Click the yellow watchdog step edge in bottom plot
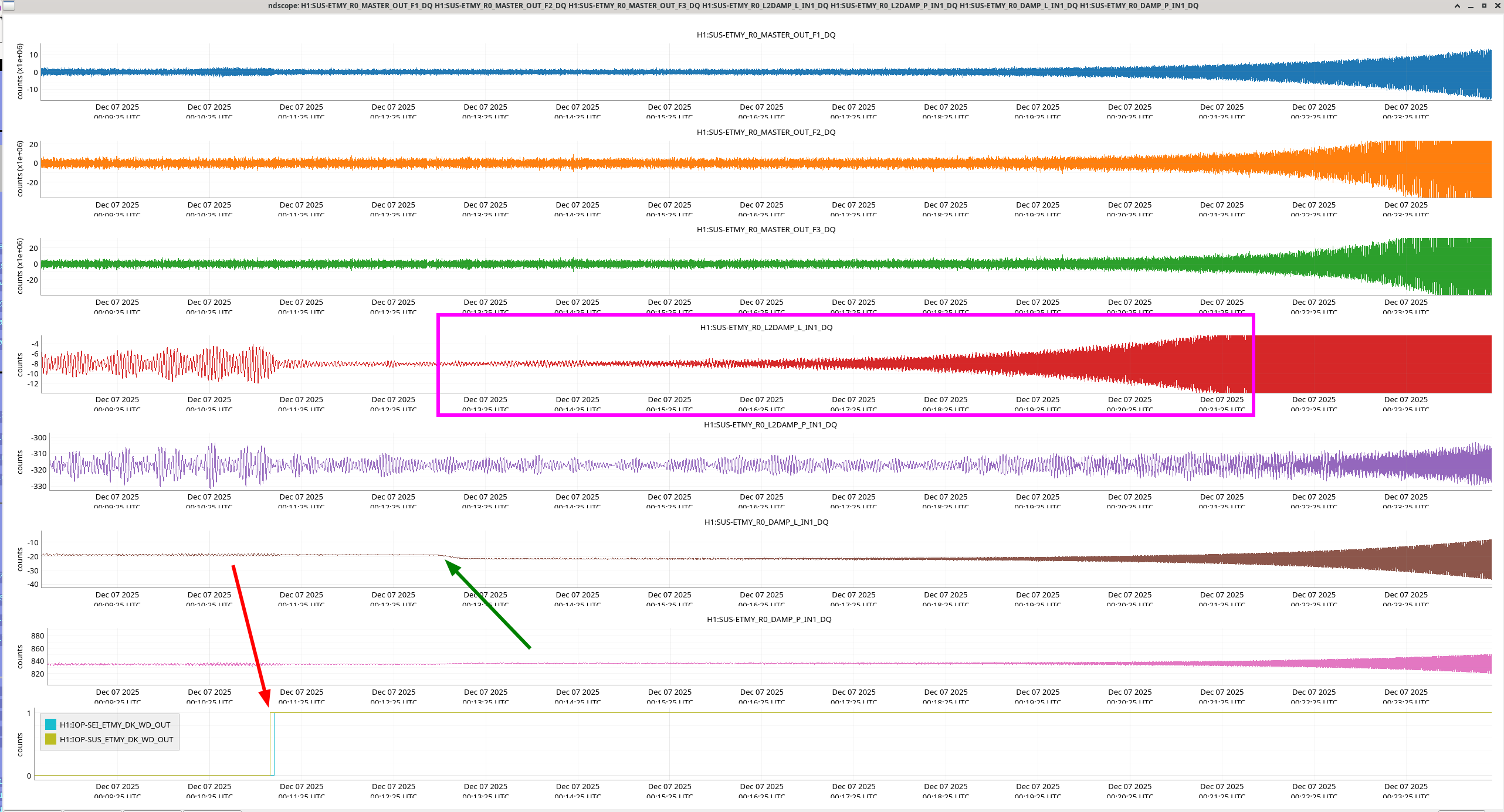This screenshot has height=812, width=1504. pyautogui.click(x=270, y=745)
